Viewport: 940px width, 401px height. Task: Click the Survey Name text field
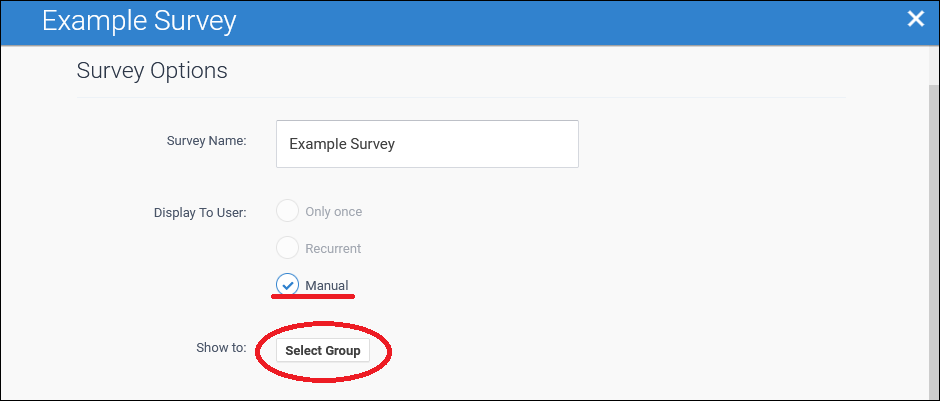click(427, 144)
